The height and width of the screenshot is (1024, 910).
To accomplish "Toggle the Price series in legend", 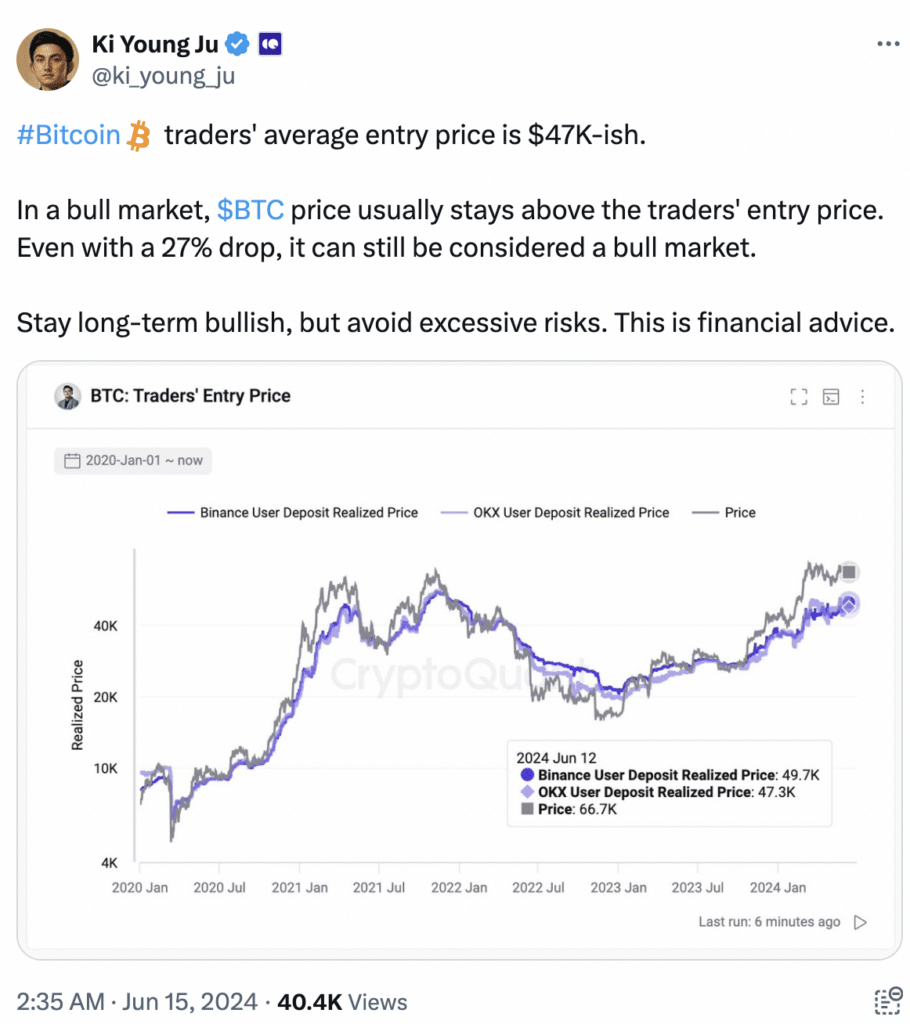I will pyautogui.click(x=726, y=512).
